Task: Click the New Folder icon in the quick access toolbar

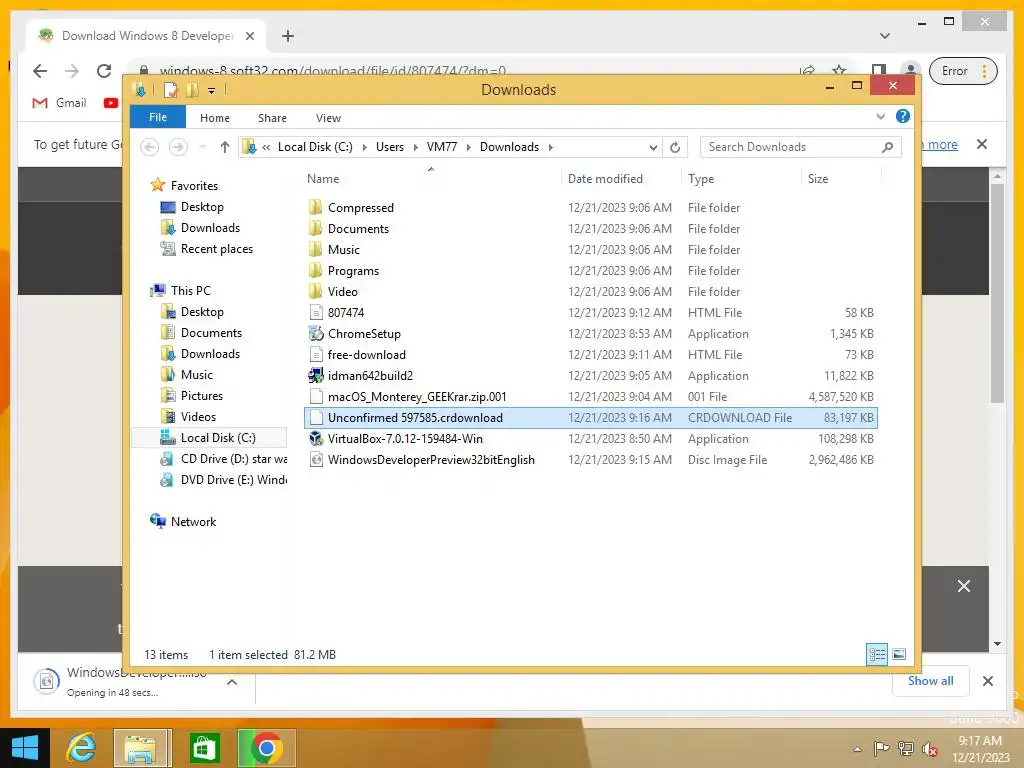Action: 192,89
